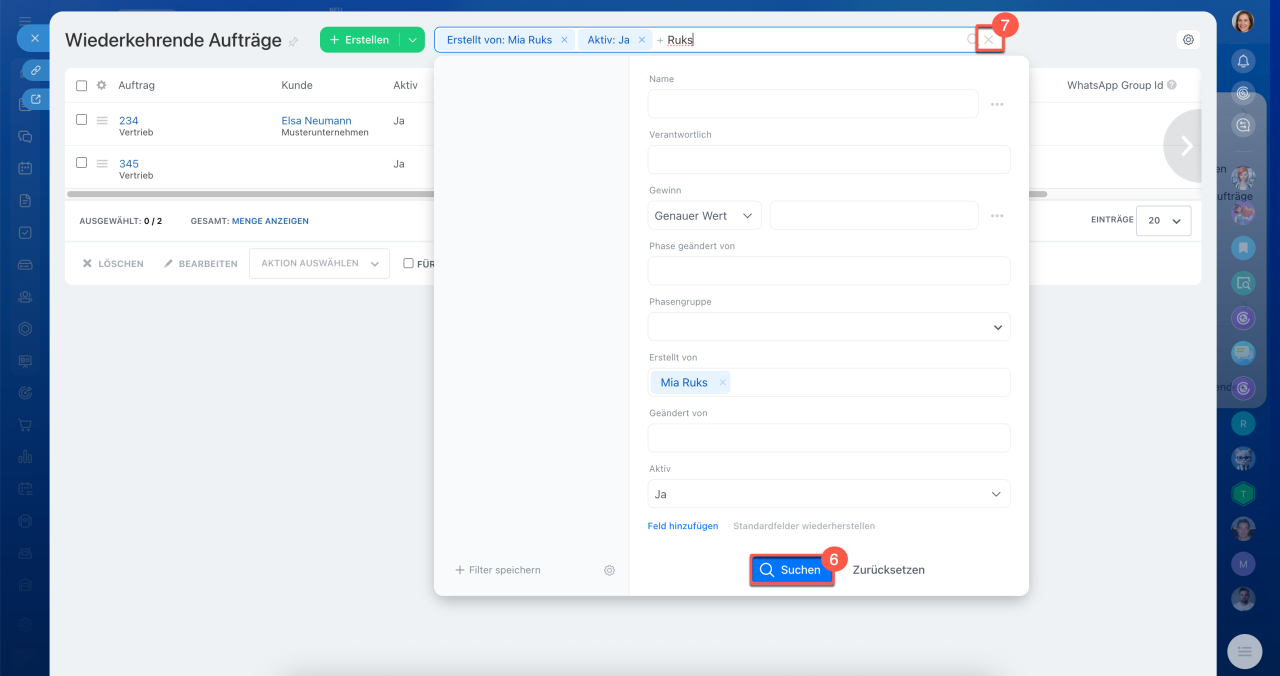
Task: Click 'Menge anzeigen' link
Action: [x=270, y=221]
